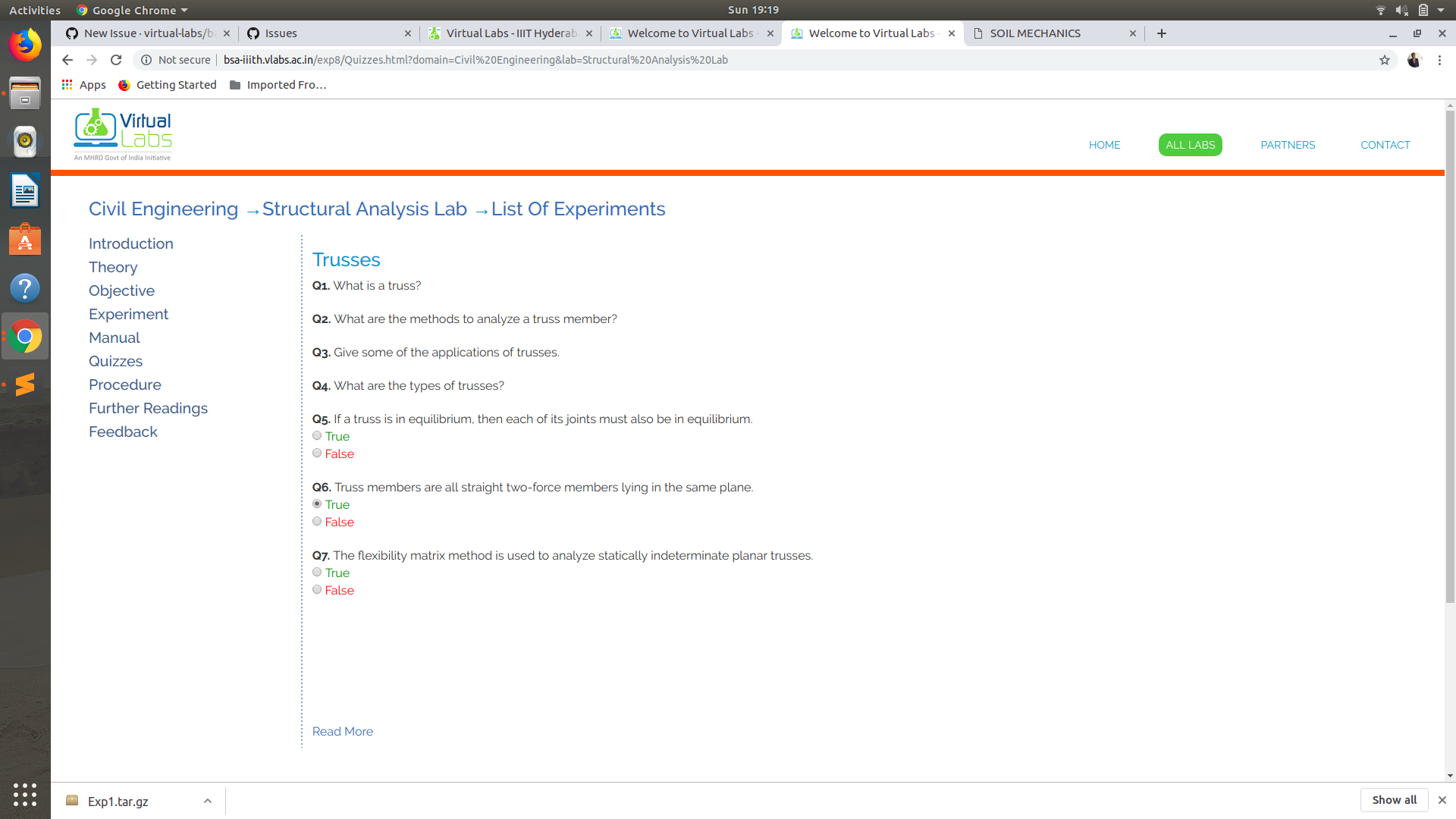Collapse the Exp1.tar.gz download chevron
The image size is (1456, 819).
tap(207, 800)
